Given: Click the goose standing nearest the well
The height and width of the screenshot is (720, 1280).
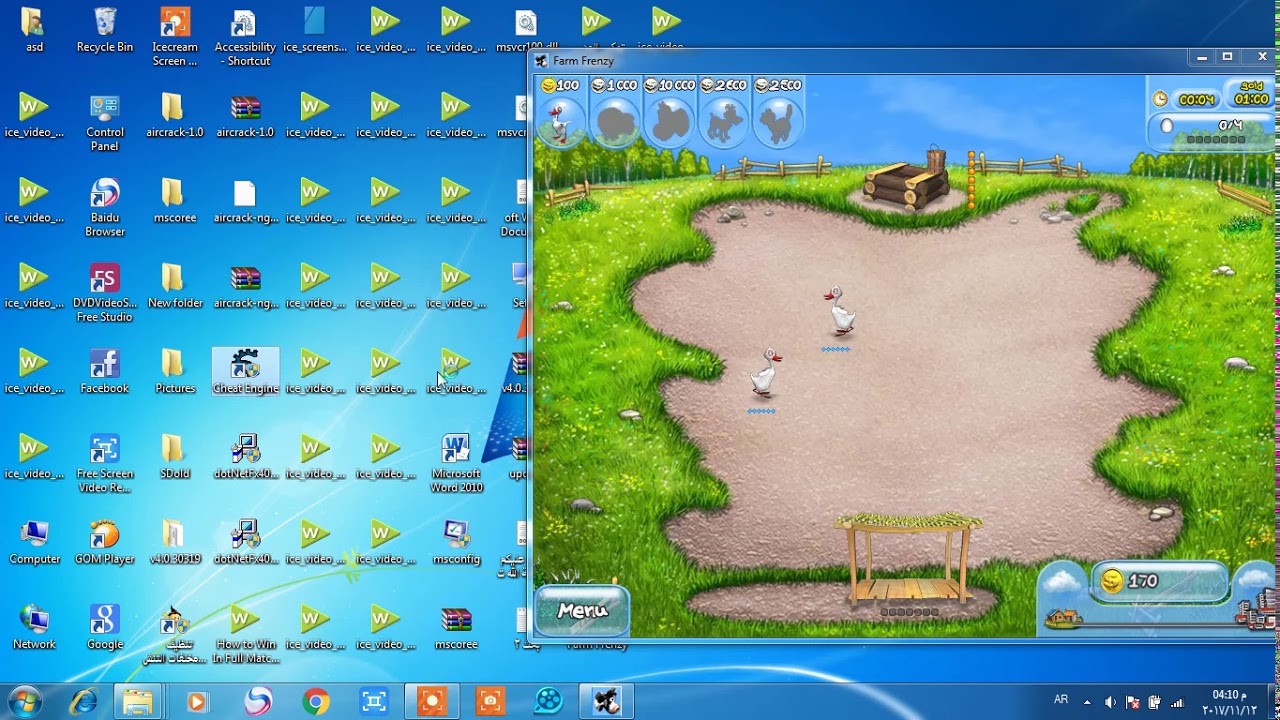Looking at the screenshot, I should (841, 311).
